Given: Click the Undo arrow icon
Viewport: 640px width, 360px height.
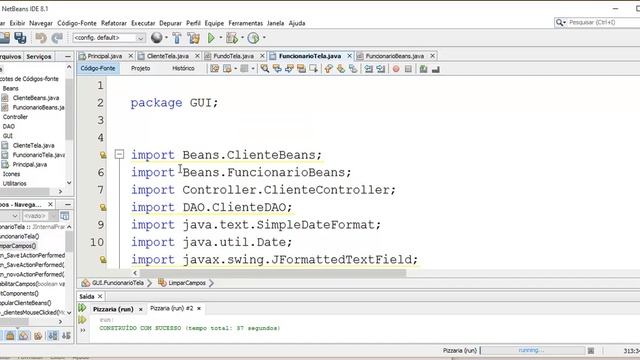Looking at the screenshot, I should point(41,38).
